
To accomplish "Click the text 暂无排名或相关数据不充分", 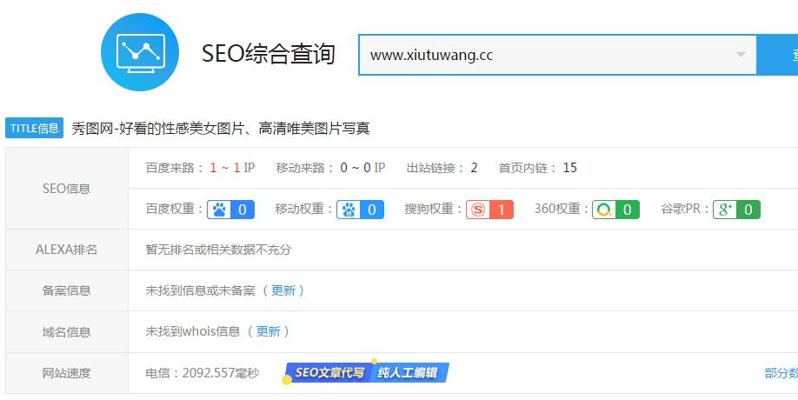I will coord(218,250).
